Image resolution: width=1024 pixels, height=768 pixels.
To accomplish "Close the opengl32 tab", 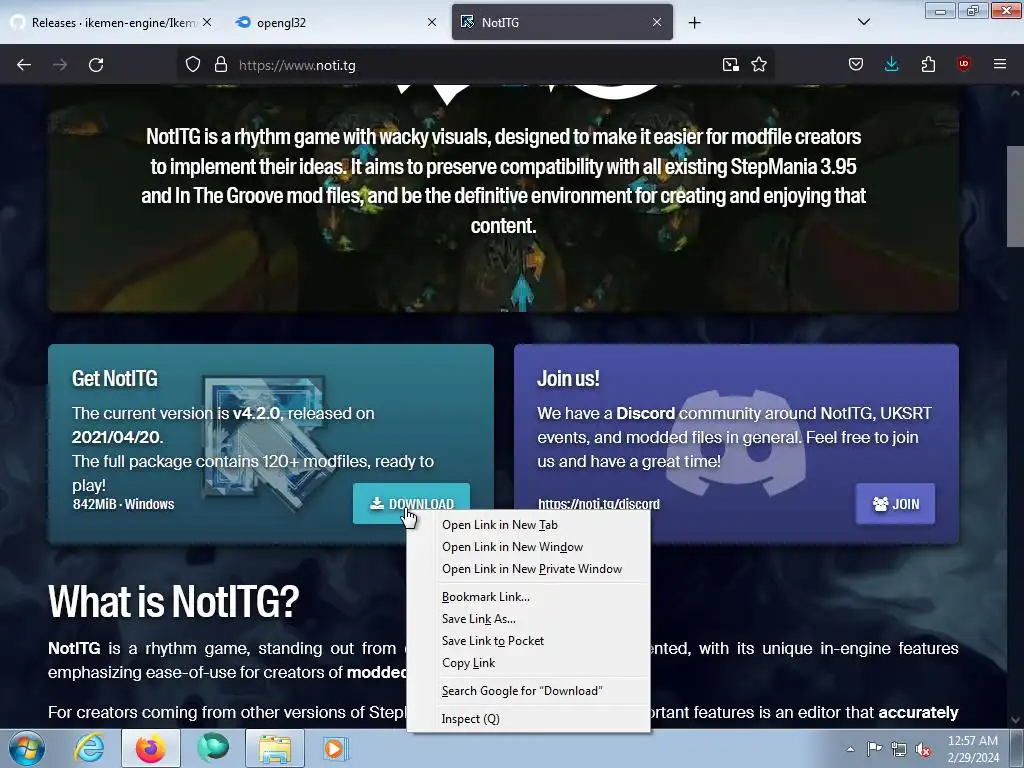I will 432,22.
